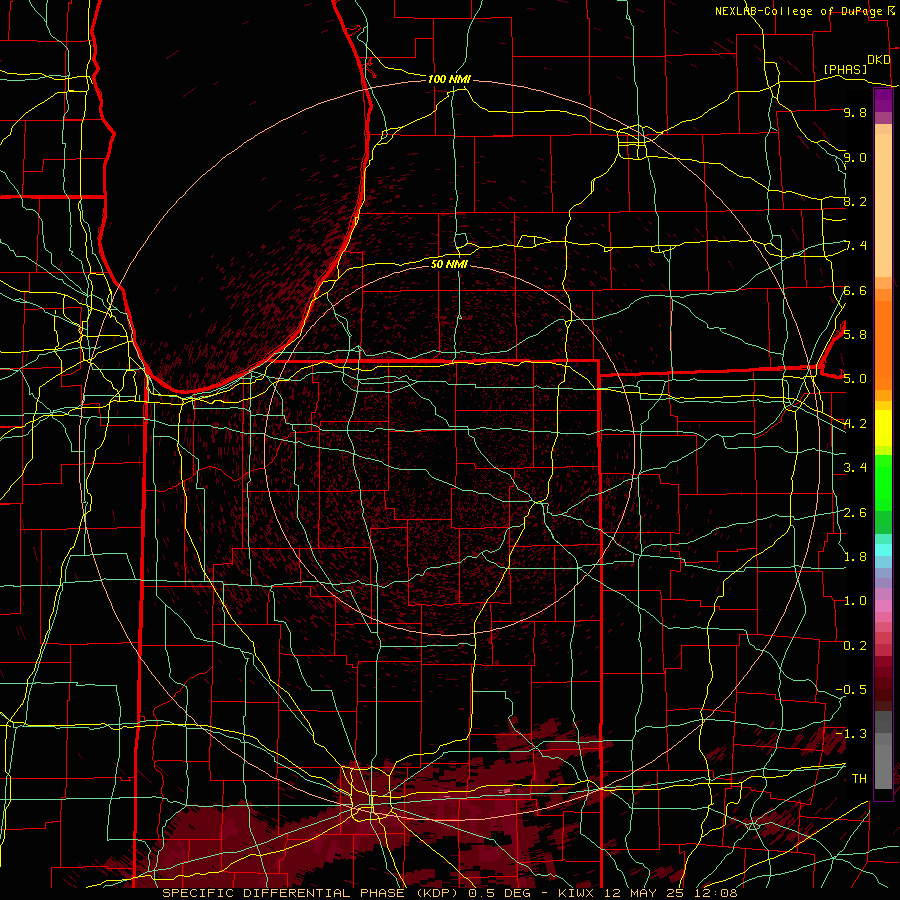
Task: Select the 1.8 value on the scale
Action: pyautogui.click(x=855, y=556)
